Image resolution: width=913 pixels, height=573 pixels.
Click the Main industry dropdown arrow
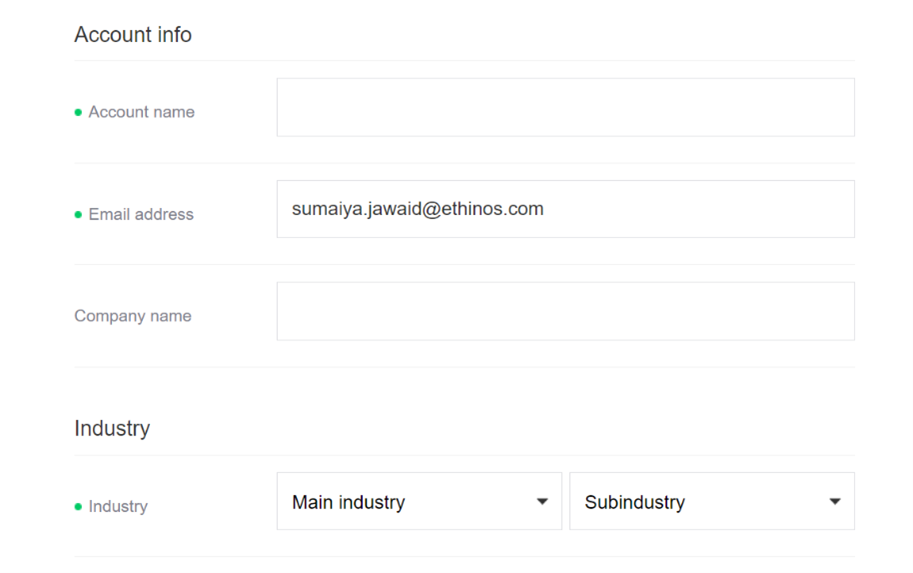542,502
